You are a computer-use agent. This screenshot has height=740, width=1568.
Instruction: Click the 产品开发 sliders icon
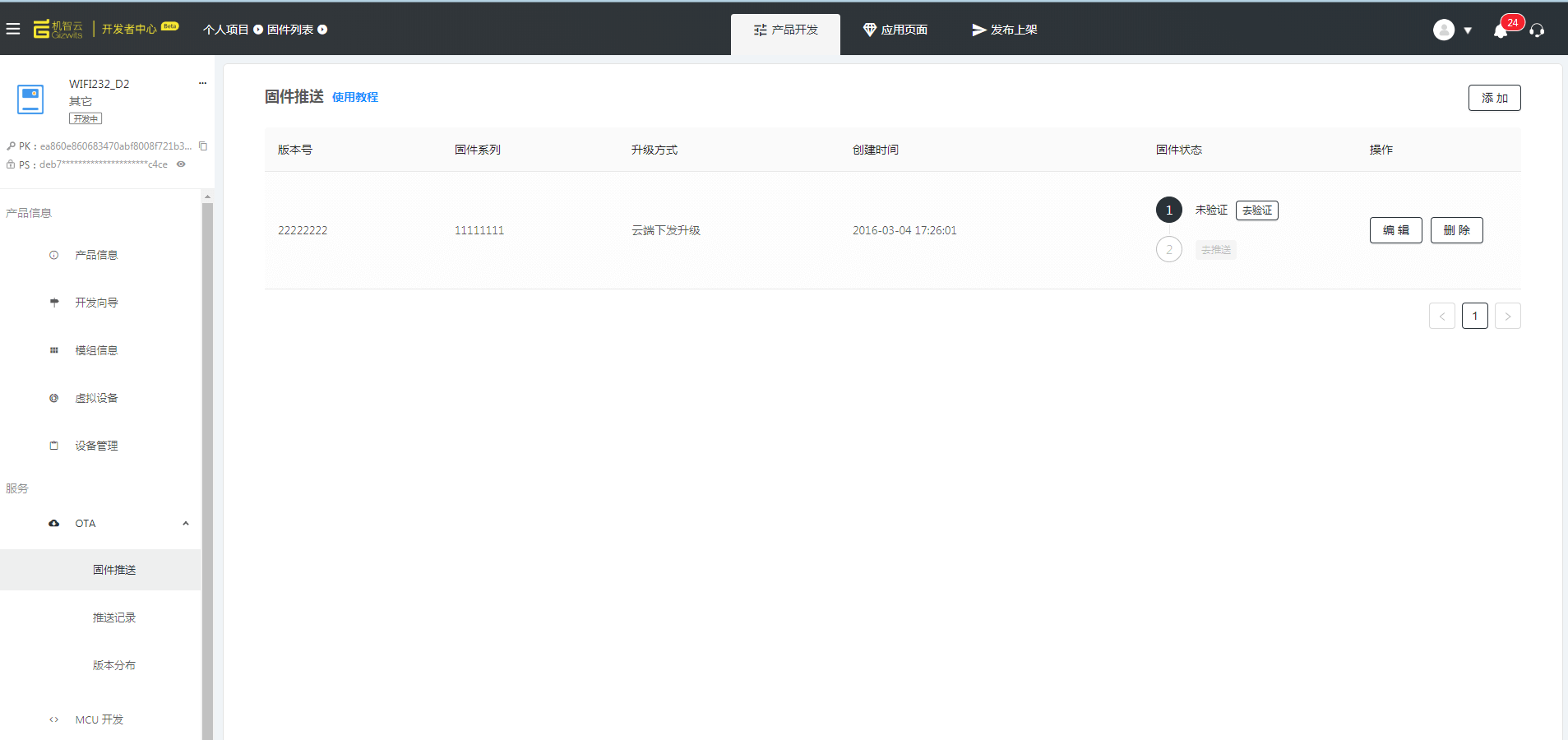(761, 30)
